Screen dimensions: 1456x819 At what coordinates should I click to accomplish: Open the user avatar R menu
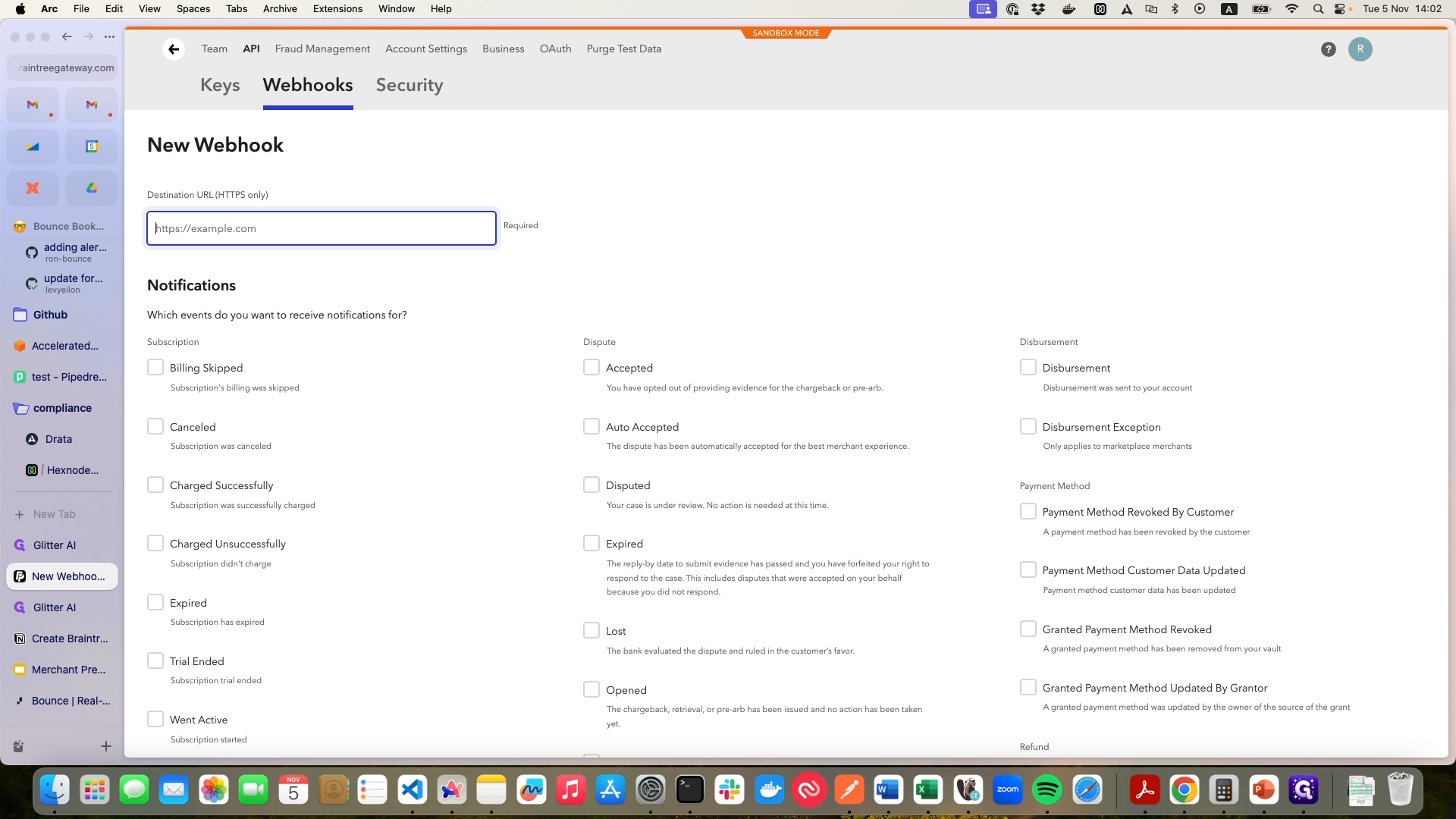click(1360, 49)
